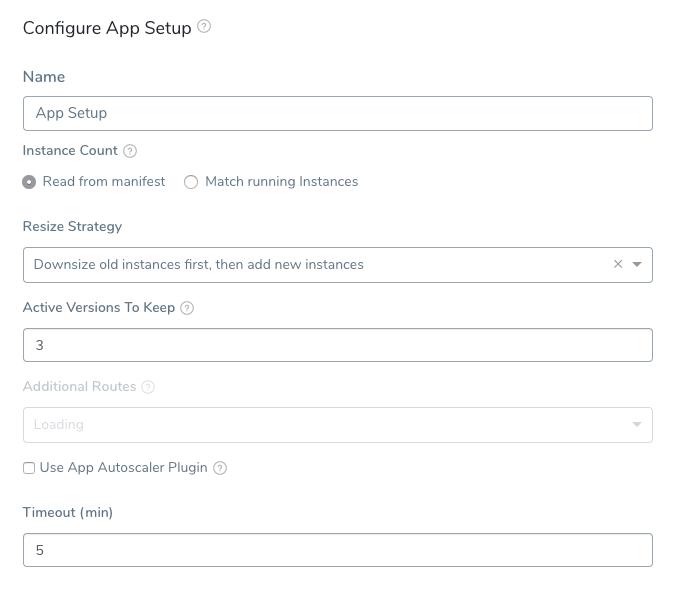Focus the Timeout (min) input field

tap(338, 550)
